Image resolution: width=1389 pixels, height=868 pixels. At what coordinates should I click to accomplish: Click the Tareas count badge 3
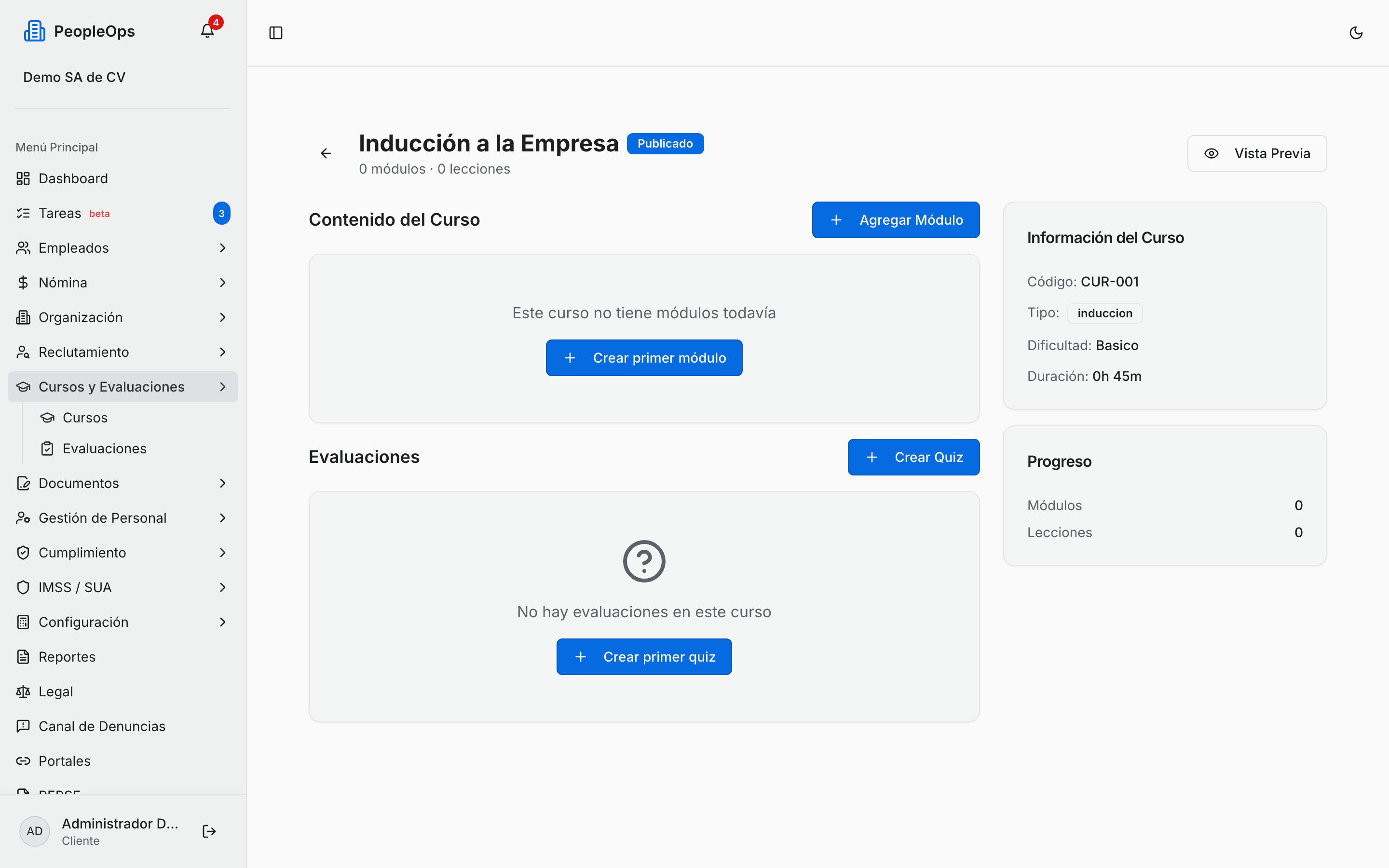(221, 213)
